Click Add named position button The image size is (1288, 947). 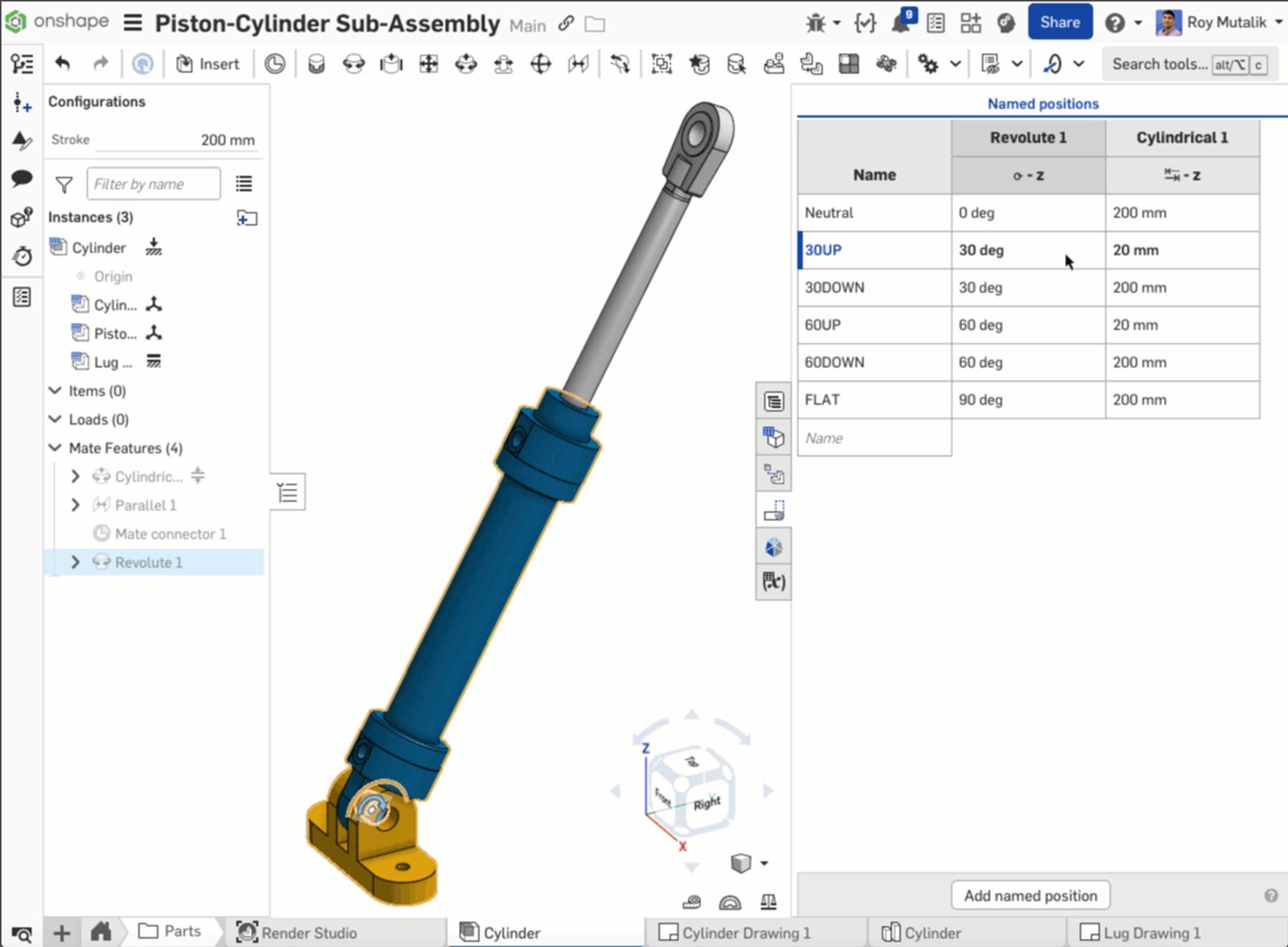(x=1030, y=895)
